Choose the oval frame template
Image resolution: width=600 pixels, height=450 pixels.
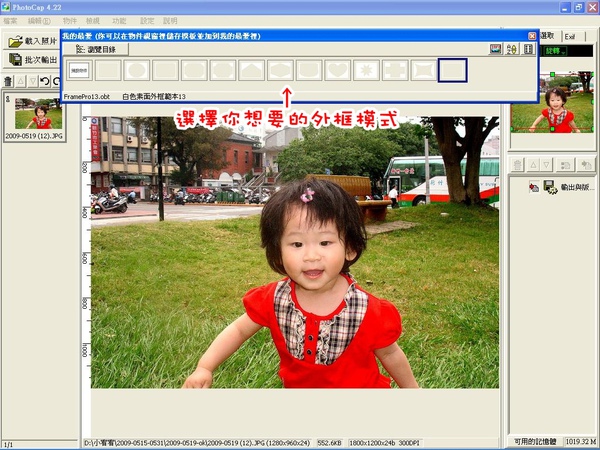click(x=137, y=70)
